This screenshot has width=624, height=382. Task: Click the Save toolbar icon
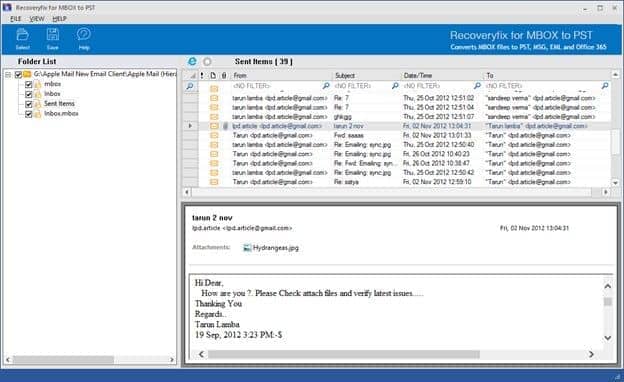click(x=53, y=39)
